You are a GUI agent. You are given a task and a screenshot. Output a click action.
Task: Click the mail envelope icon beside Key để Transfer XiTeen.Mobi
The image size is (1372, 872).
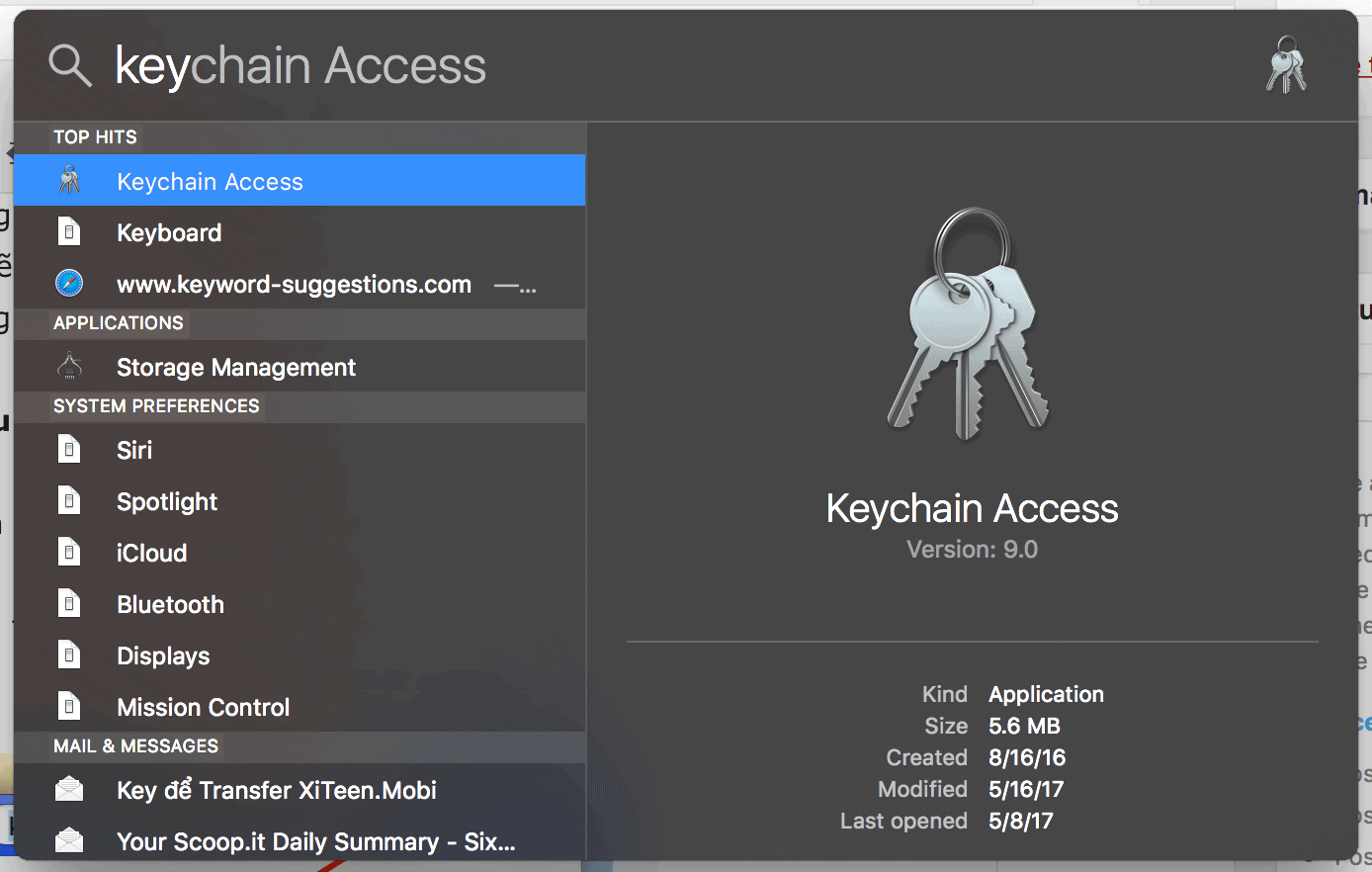pos(69,789)
